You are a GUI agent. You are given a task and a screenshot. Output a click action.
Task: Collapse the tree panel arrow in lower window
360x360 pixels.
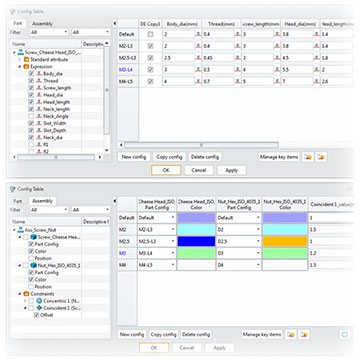[x=114, y=201]
